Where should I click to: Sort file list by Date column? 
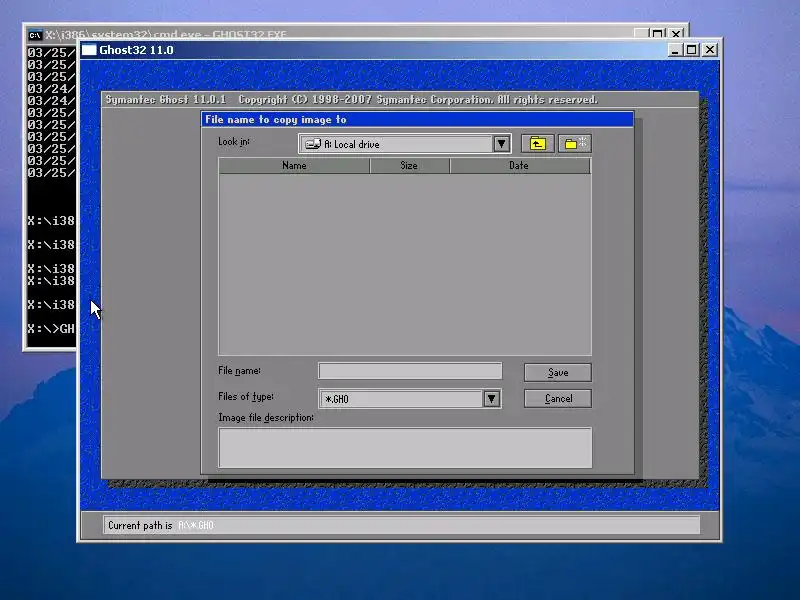tap(519, 166)
